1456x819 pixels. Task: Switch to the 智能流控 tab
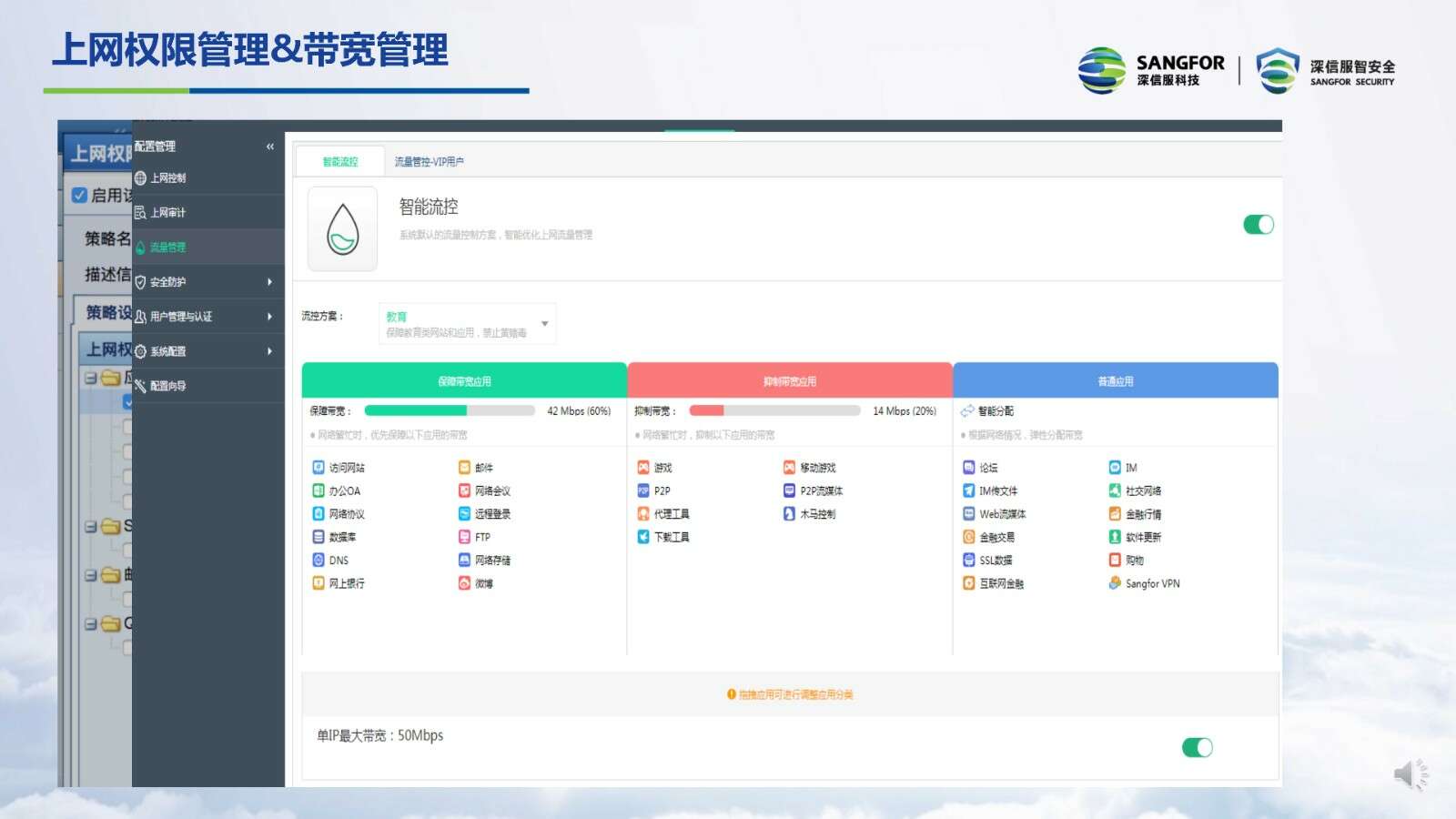click(340, 162)
